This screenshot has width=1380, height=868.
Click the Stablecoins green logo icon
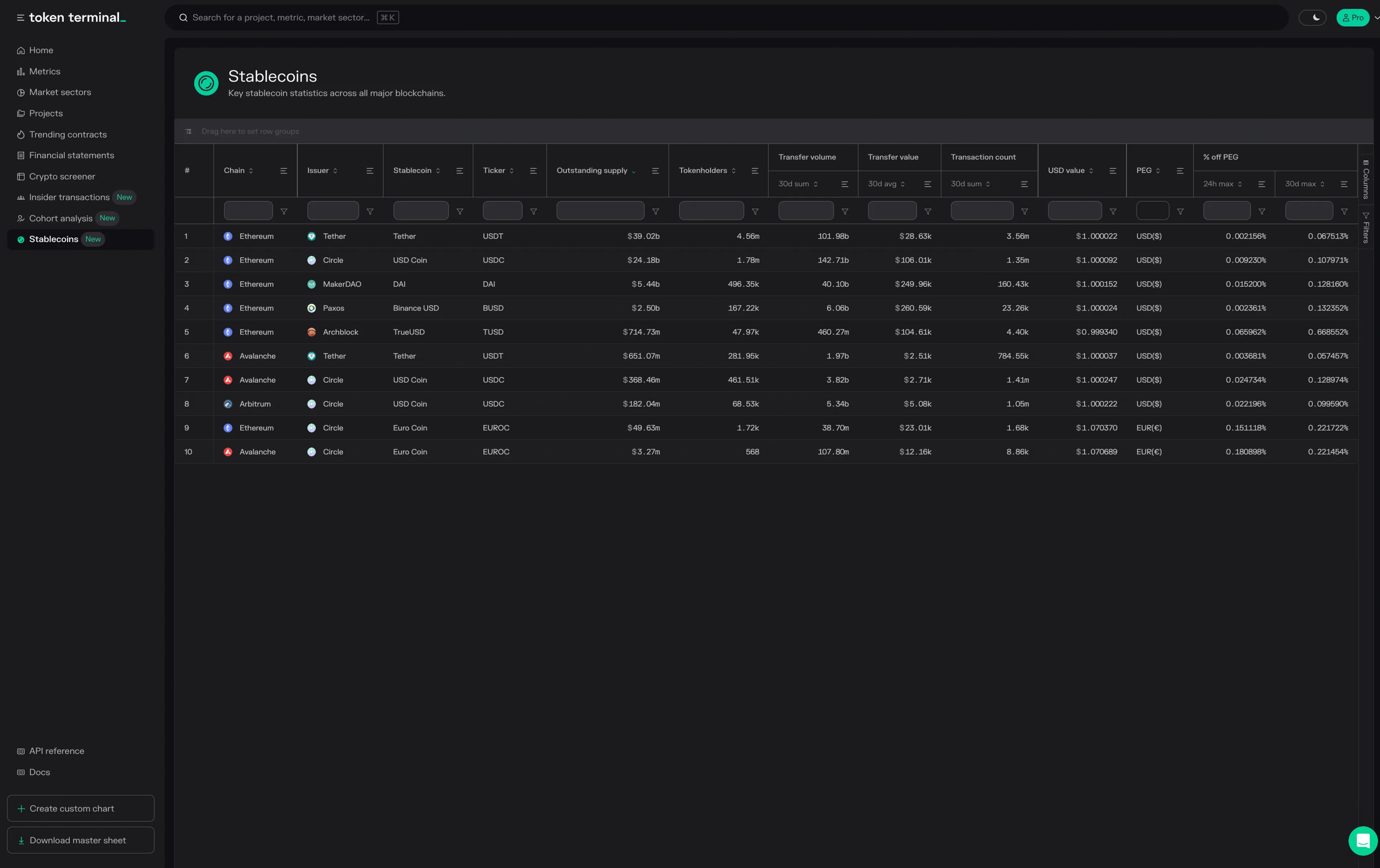click(206, 84)
